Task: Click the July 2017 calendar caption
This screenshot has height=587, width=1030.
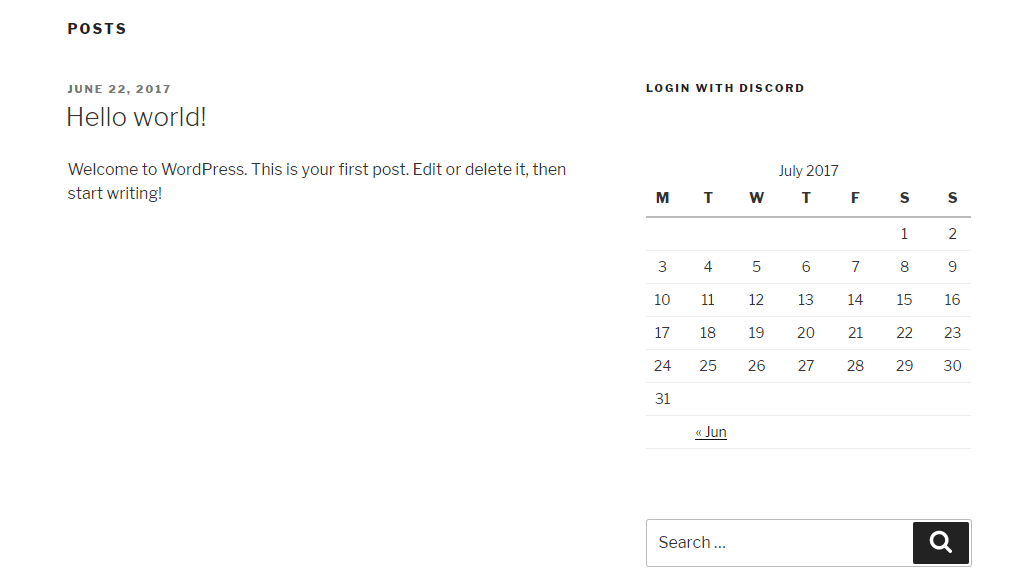Action: point(809,171)
